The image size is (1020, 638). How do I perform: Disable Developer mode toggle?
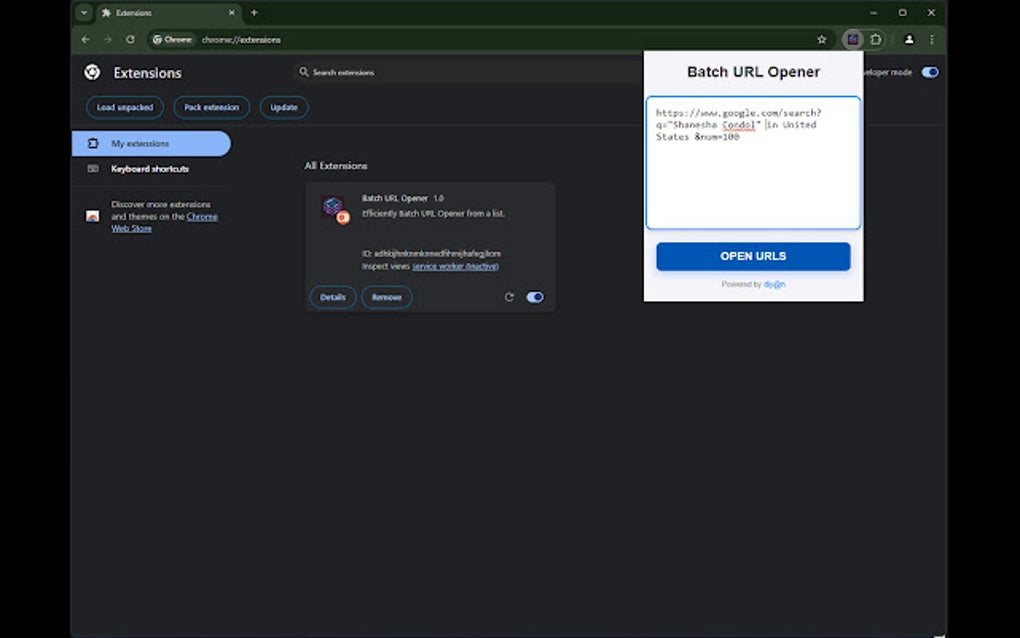click(930, 72)
